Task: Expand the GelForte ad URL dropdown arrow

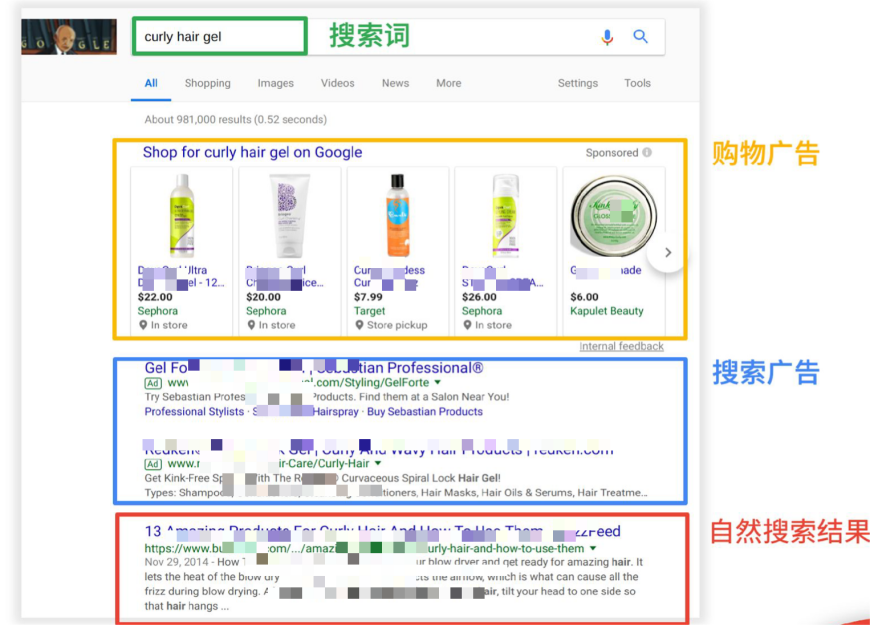Action: (438, 383)
